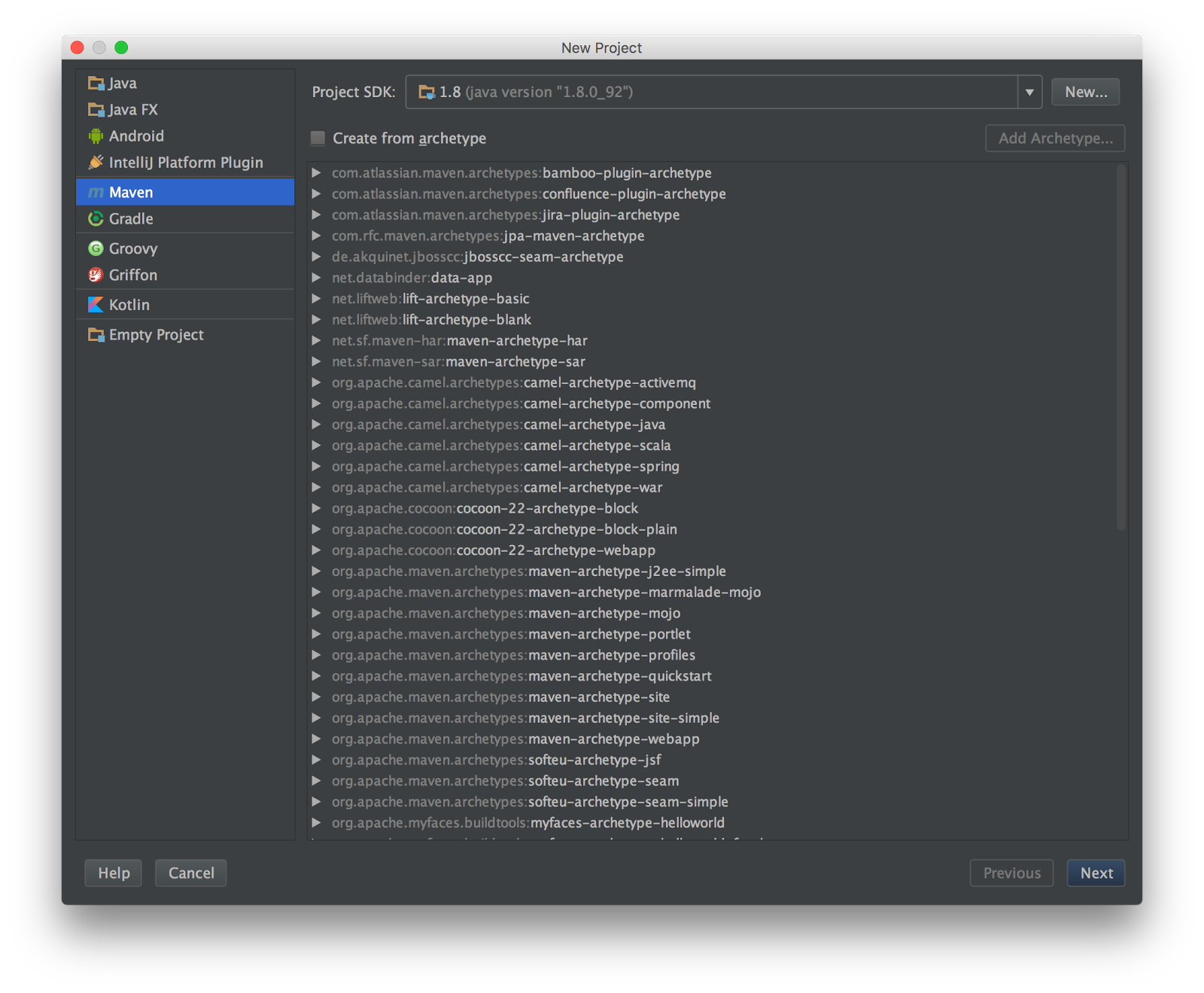Expand the maven-archetype-quickstart node
The image size is (1204, 993).
(317, 676)
